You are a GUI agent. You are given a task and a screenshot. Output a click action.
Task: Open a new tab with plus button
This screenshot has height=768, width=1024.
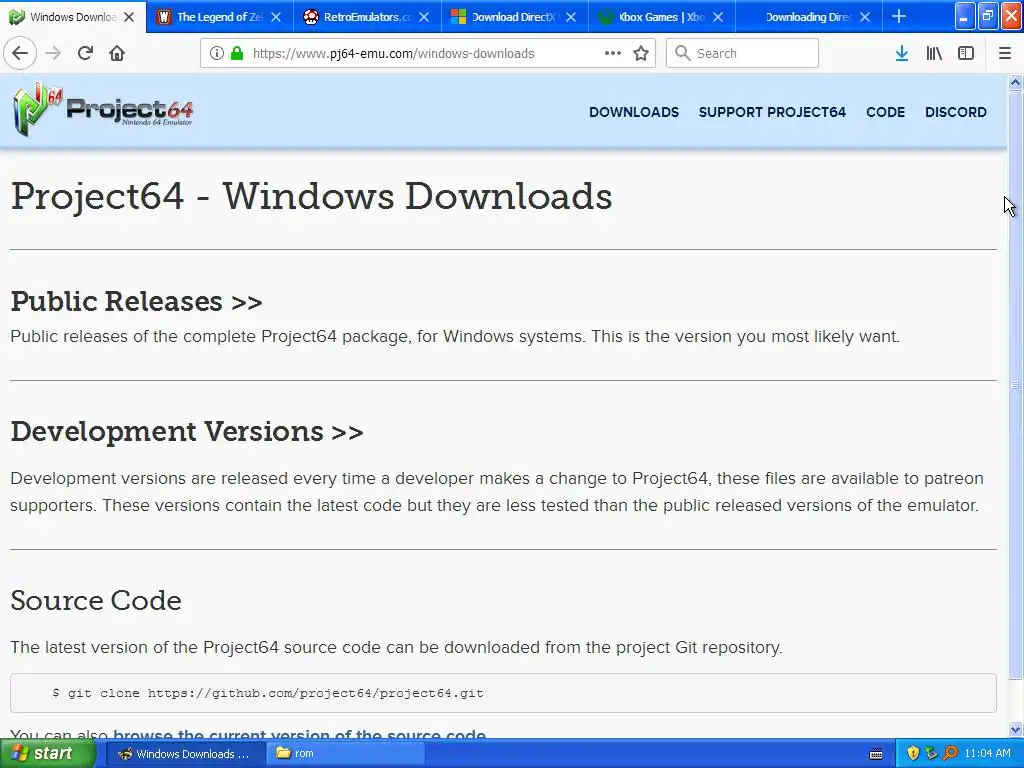(899, 16)
